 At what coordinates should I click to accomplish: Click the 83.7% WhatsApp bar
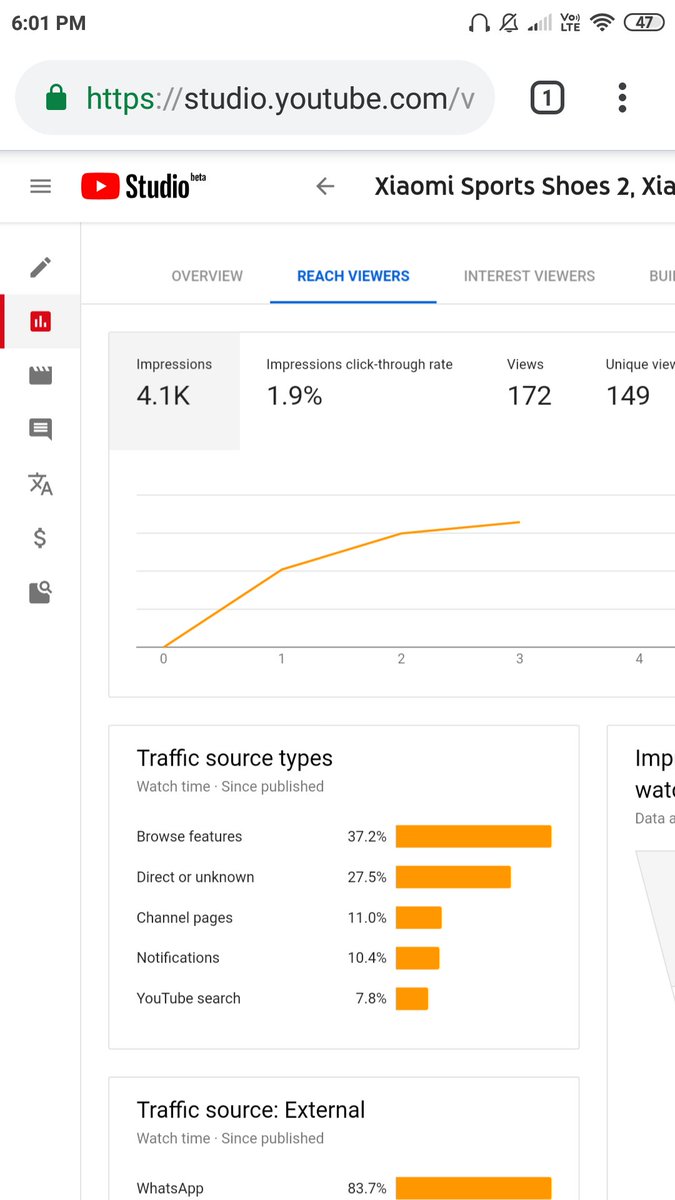pyautogui.click(x=474, y=1188)
